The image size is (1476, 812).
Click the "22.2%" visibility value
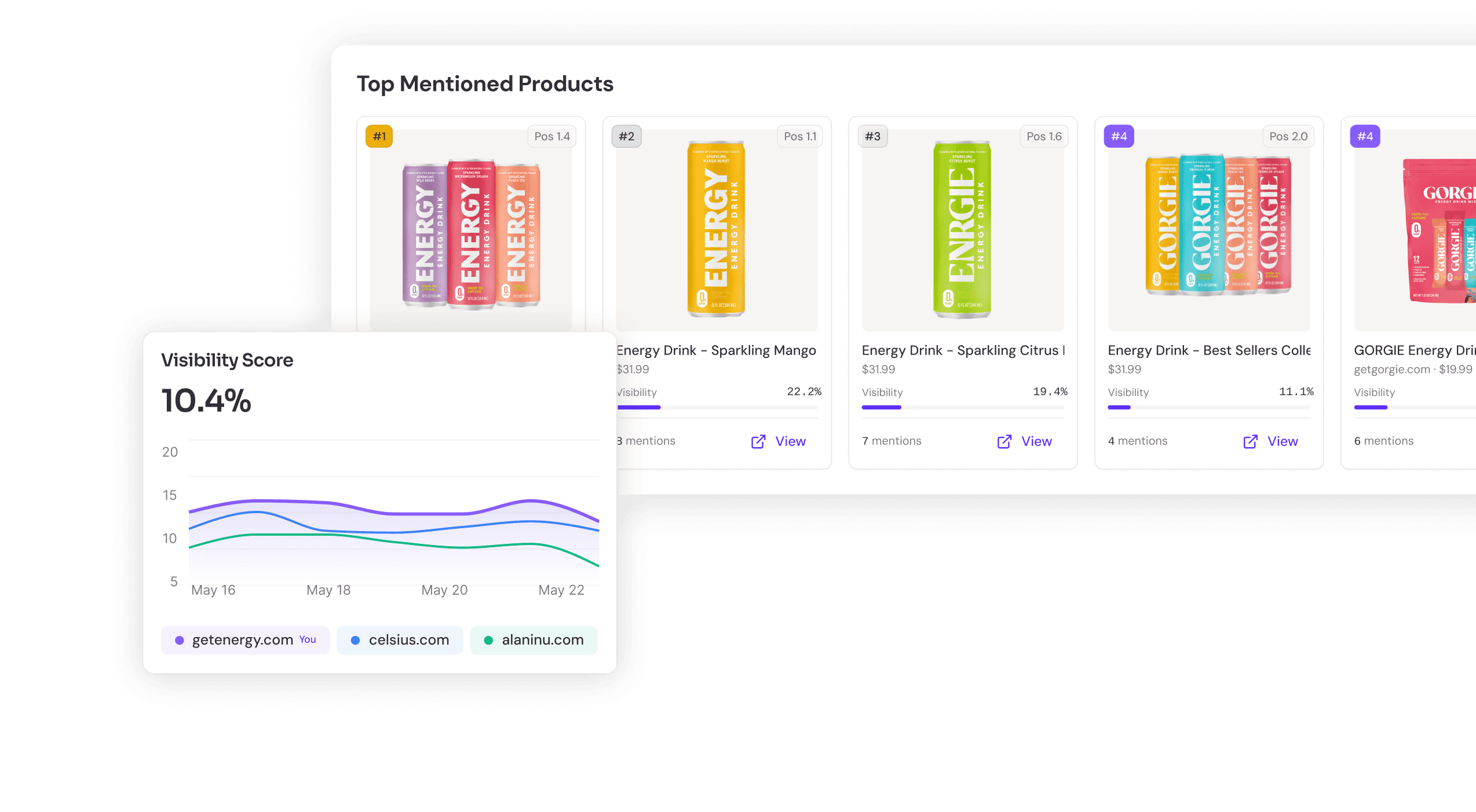point(804,392)
